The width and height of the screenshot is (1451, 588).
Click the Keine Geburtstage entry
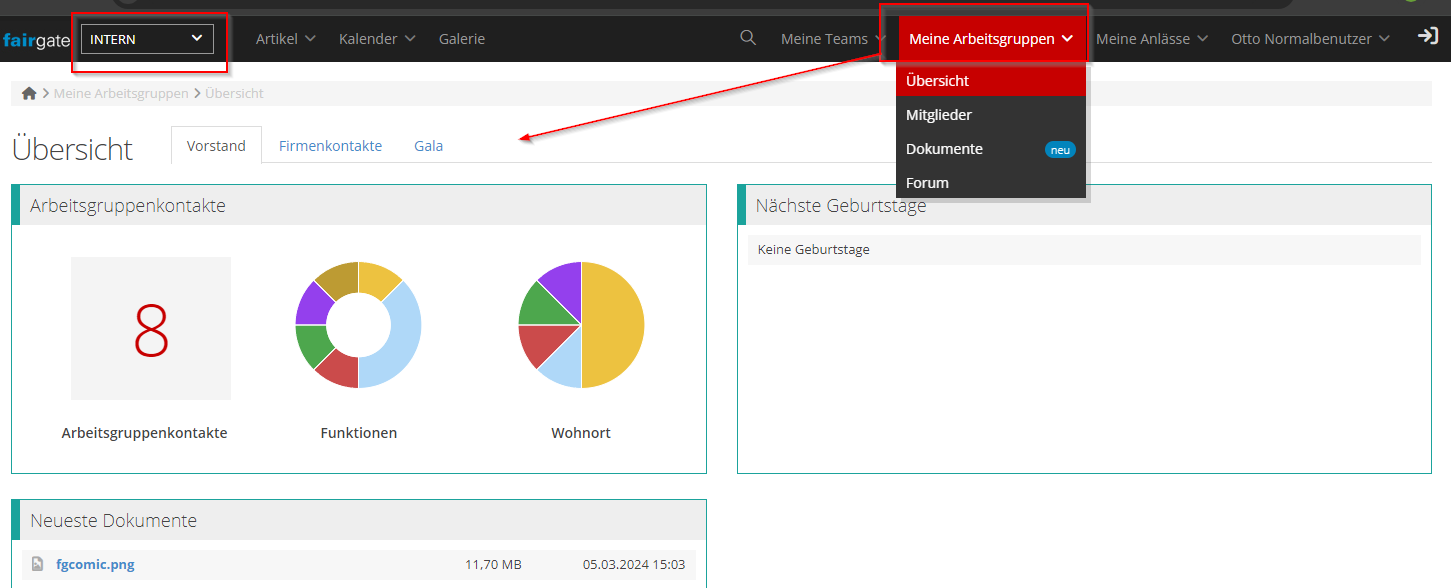pyautogui.click(x=1084, y=249)
